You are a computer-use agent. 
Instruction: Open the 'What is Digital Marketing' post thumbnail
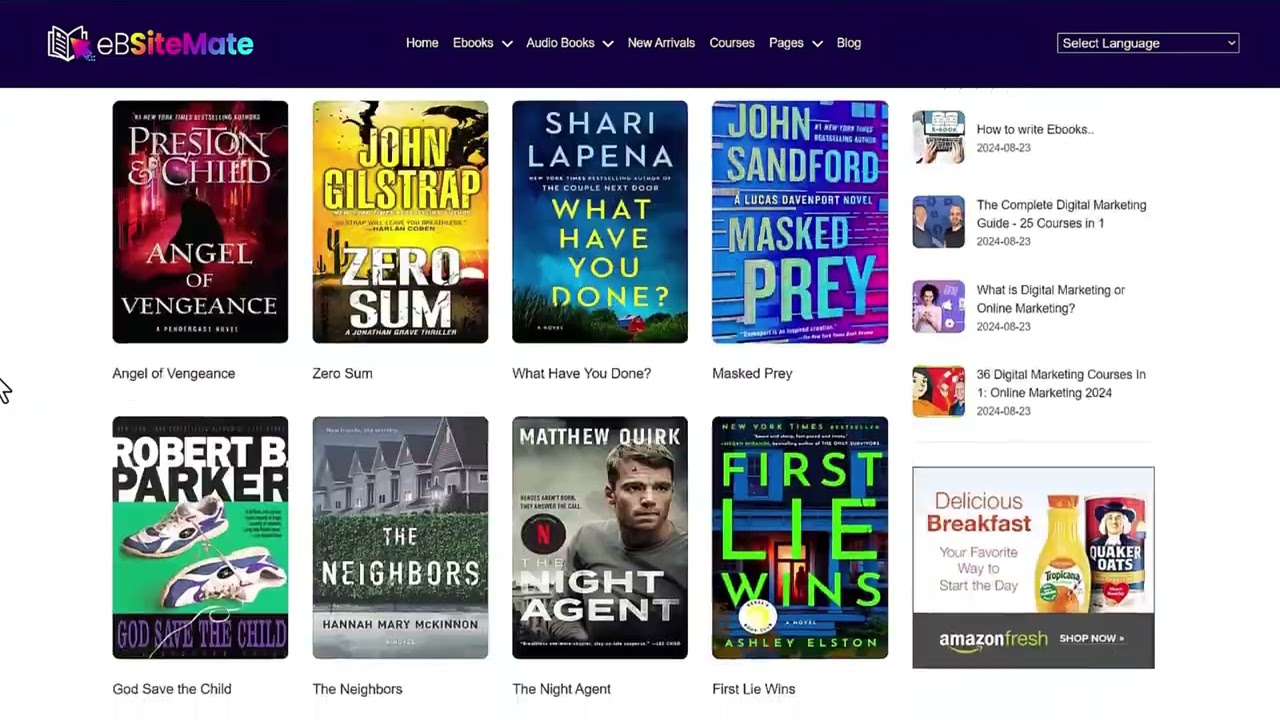pyautogui.click(x=938, y=306)
